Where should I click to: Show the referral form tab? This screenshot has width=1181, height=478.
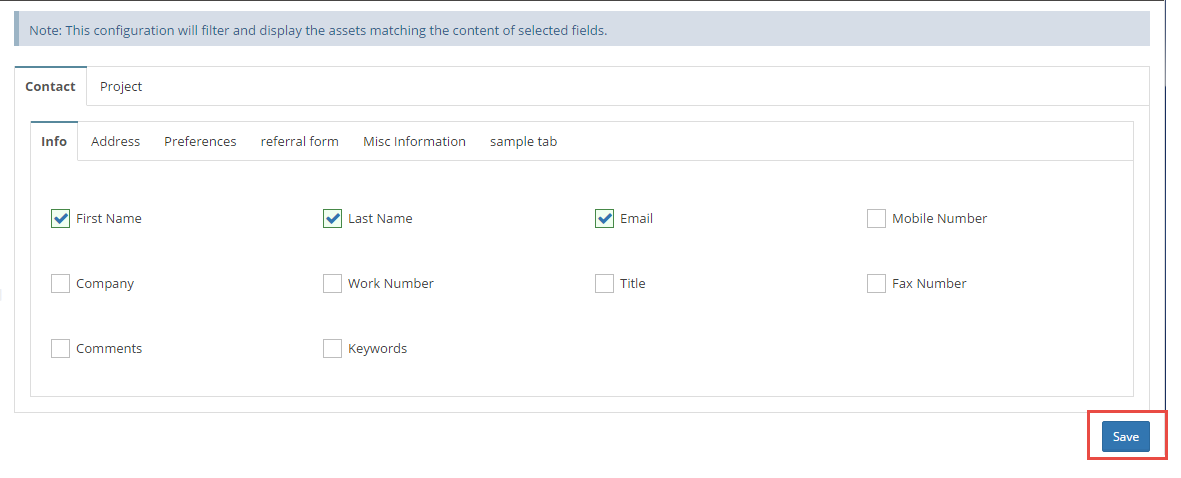(x=299, y=142)
